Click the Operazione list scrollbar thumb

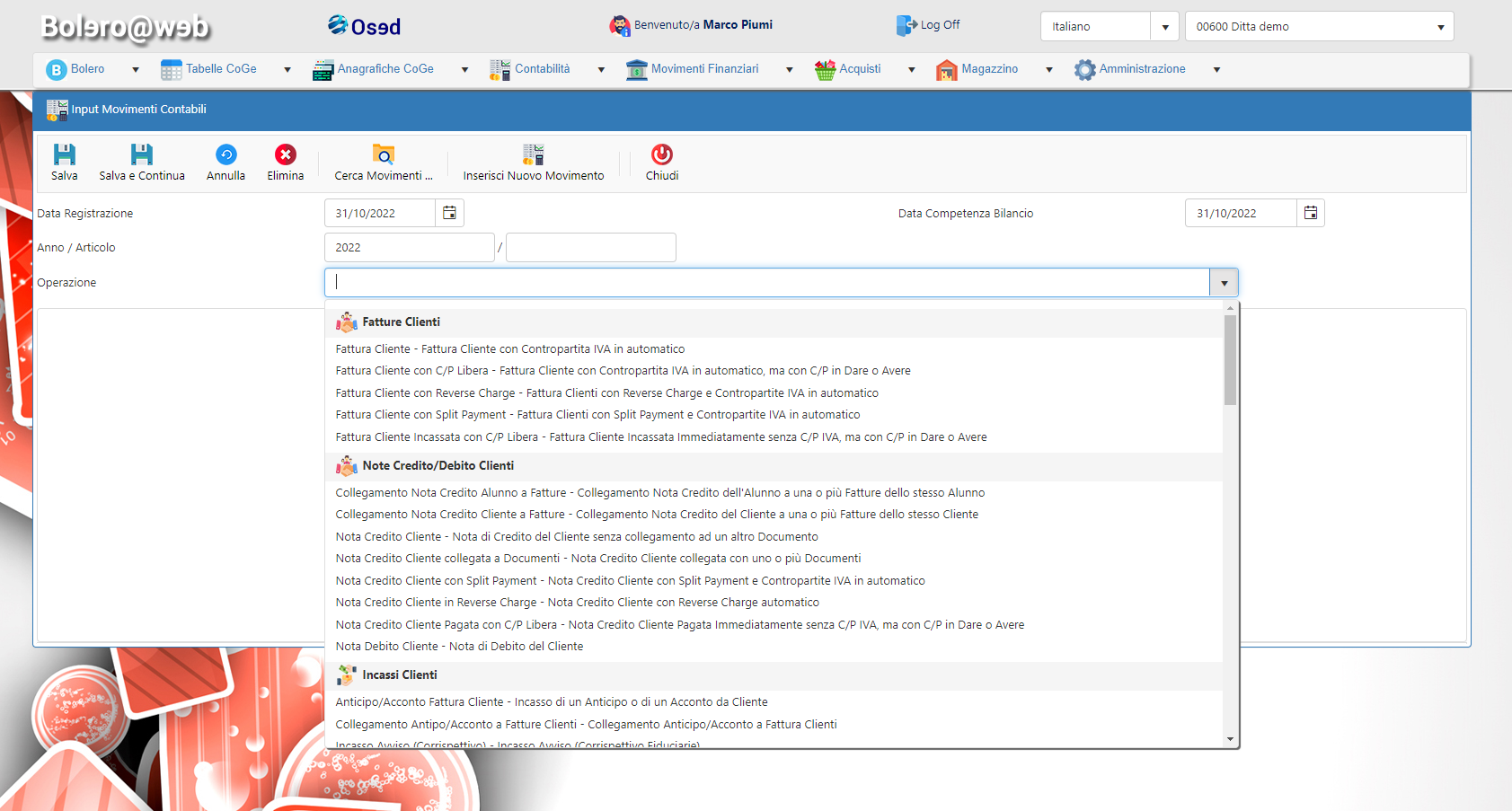(x=1230, y=359)
